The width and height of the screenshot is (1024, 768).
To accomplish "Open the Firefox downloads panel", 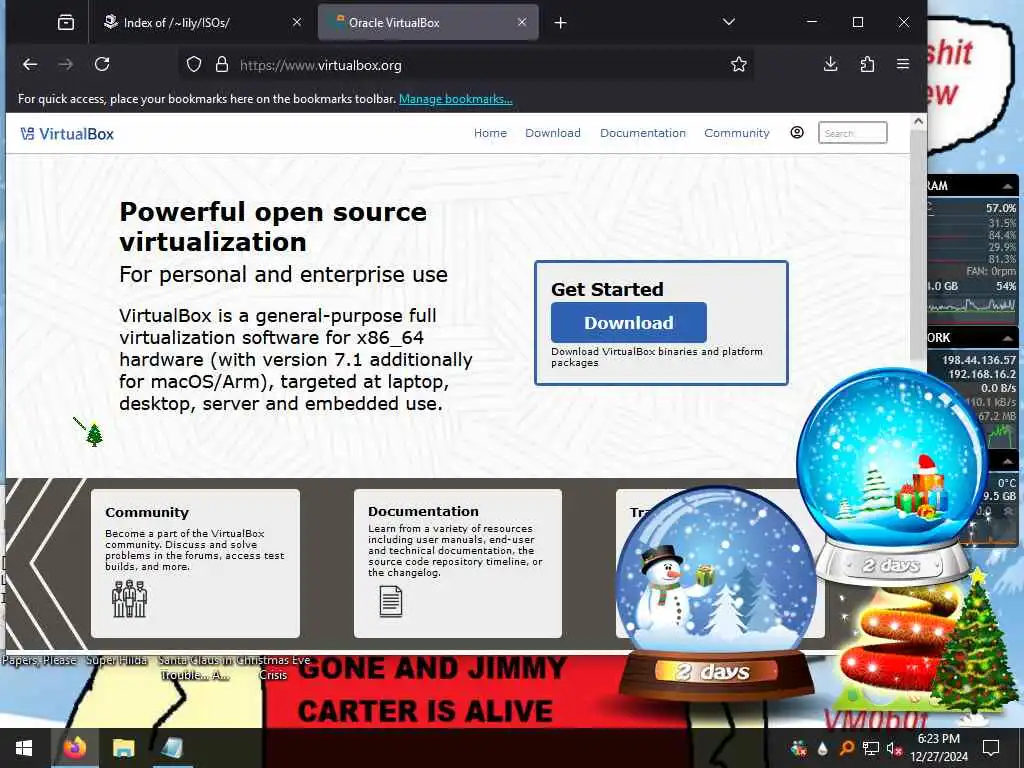I will coord(831,64).
